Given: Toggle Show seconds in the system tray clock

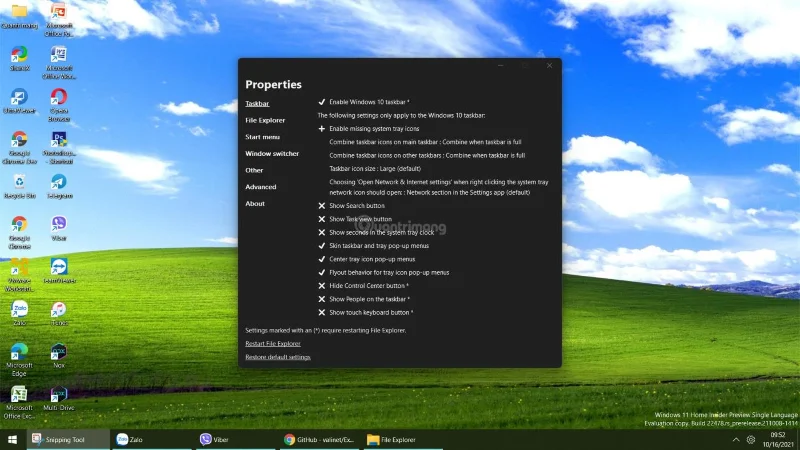Looking at the screenshot, I should 376,232.
